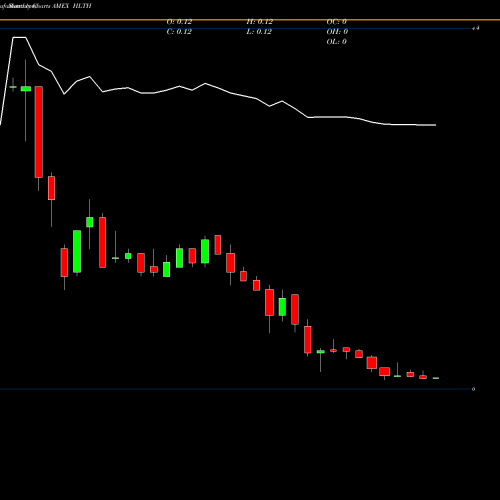Screen dimensions: 500x500
Task: Click the 'OH: 0' readout
Action: point(337,32)
